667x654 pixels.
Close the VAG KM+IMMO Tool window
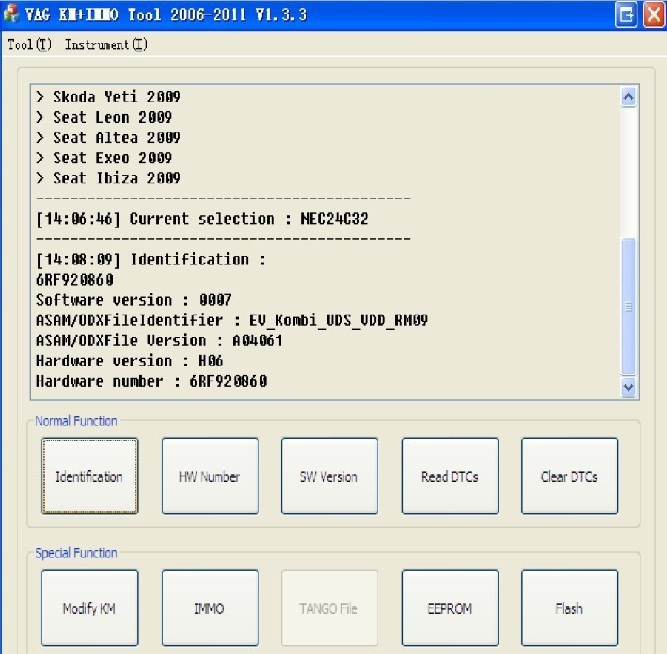[654, 15]
